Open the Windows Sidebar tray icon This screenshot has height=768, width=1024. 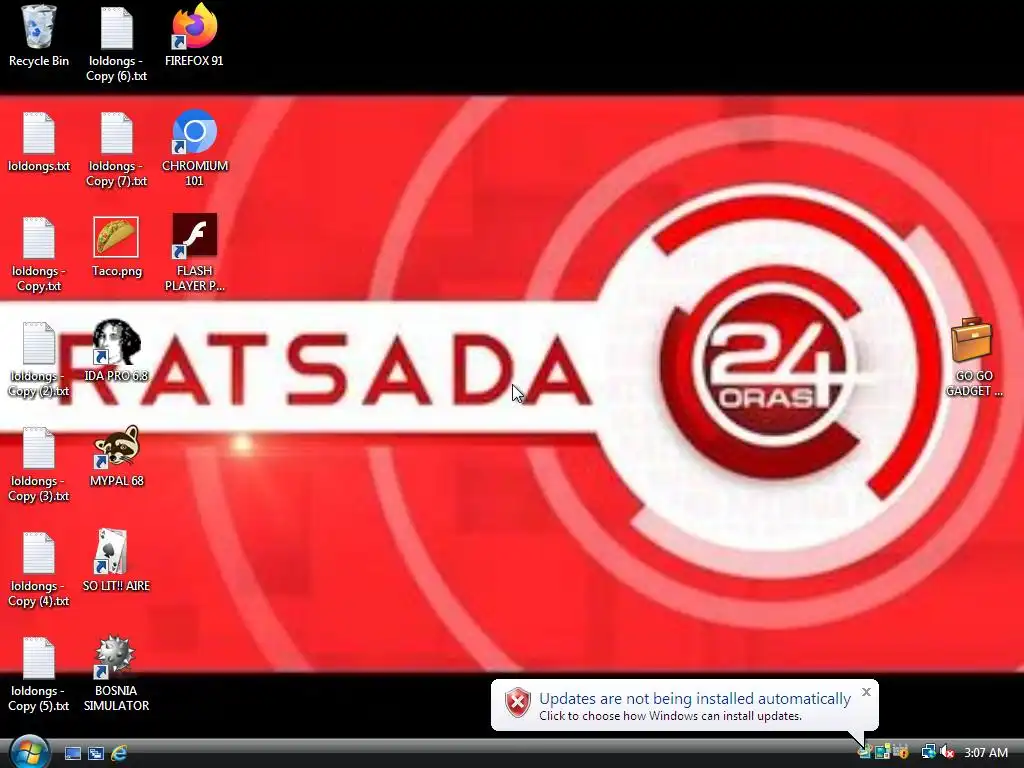pyautogui.click(x=883, y=752)
